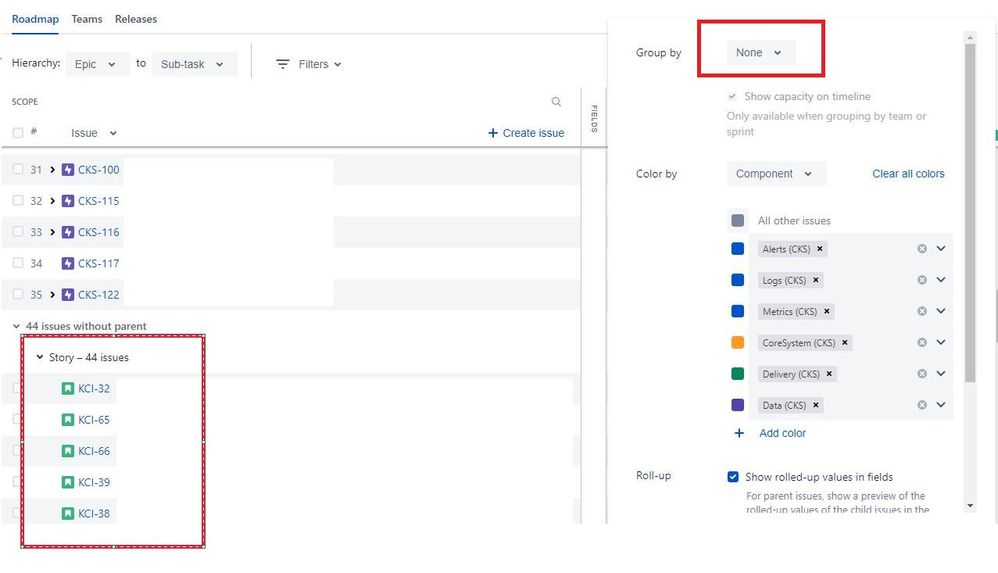Click the epic icon of CKS-122
998x573 pixels.
tap(68, 295)
